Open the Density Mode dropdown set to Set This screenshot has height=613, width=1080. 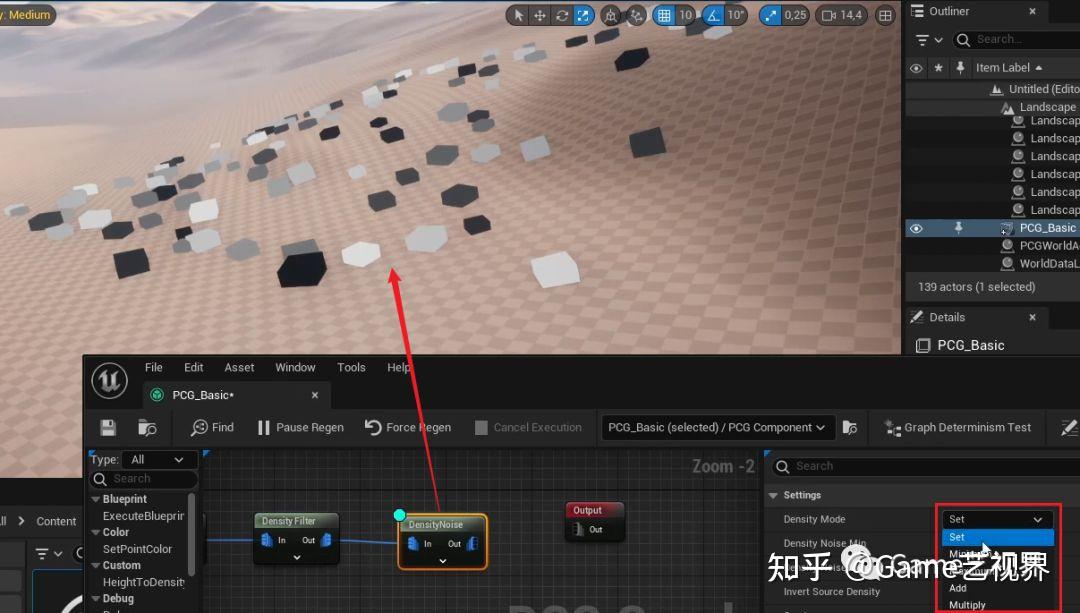(x=997, y=519)
